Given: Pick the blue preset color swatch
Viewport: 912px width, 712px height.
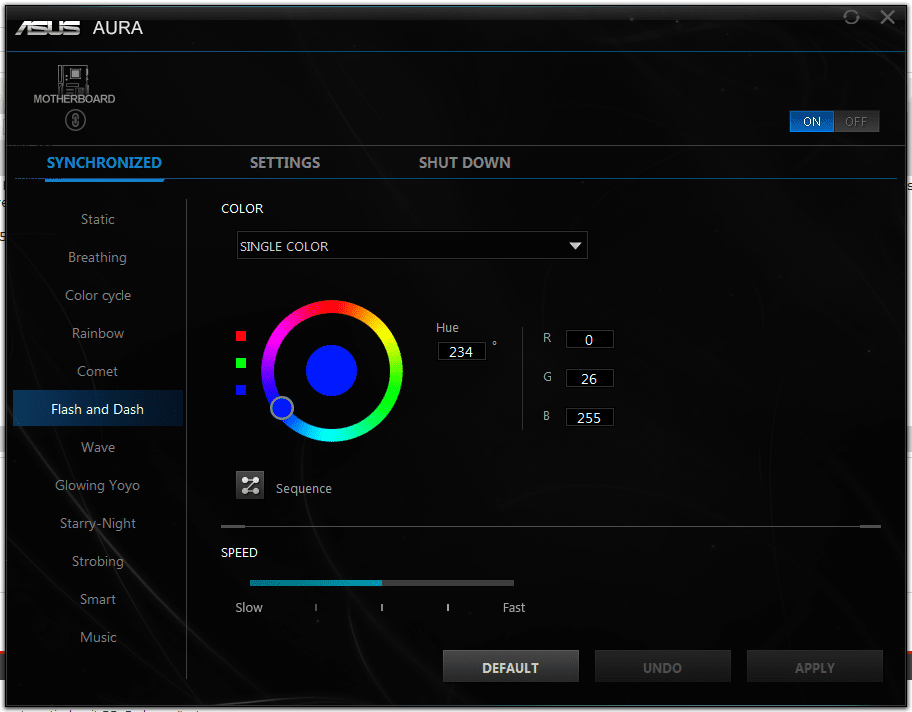Looking at the screenshot, I should 241,390.
